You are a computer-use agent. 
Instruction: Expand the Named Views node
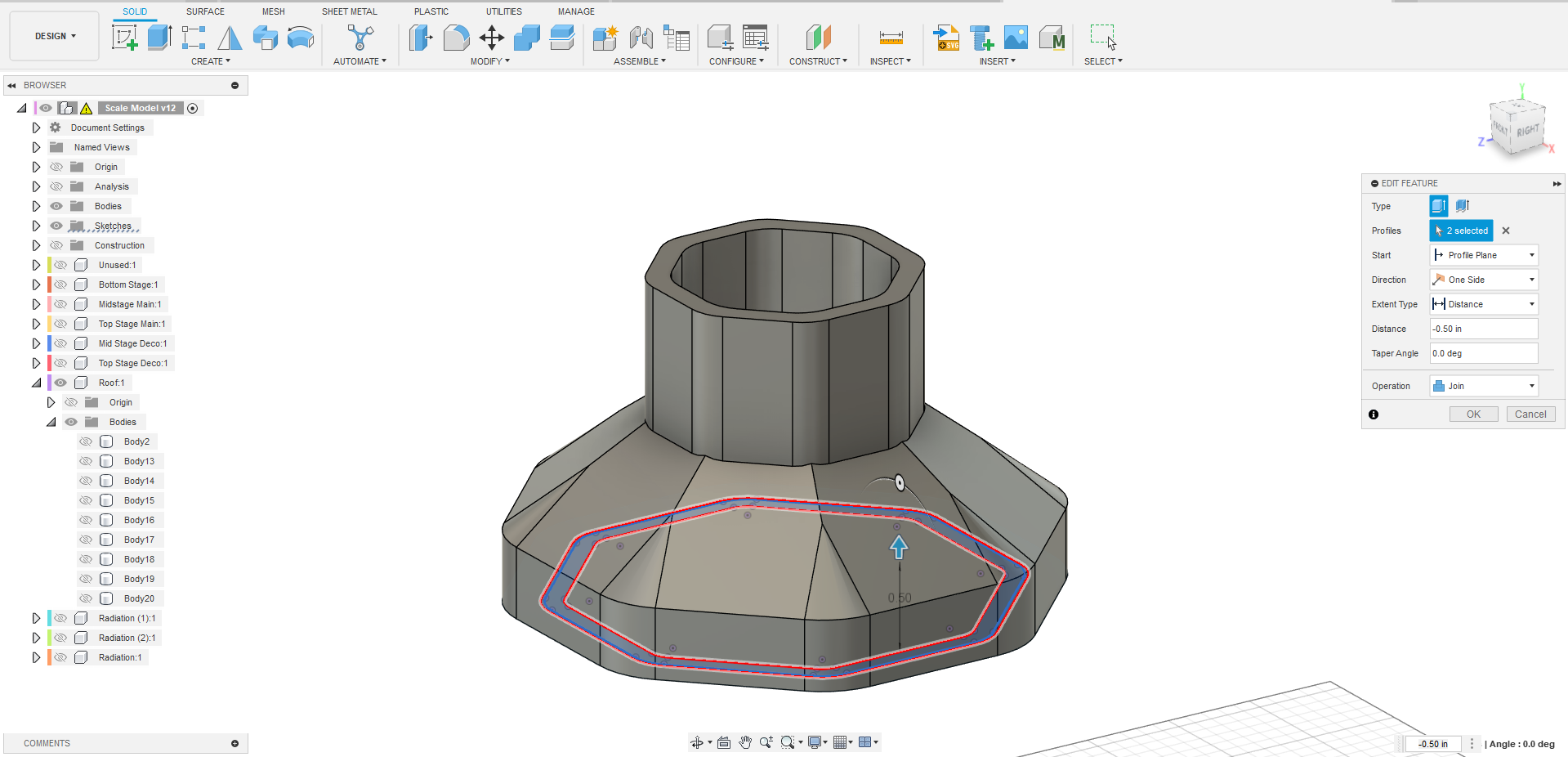coord(36,147)
